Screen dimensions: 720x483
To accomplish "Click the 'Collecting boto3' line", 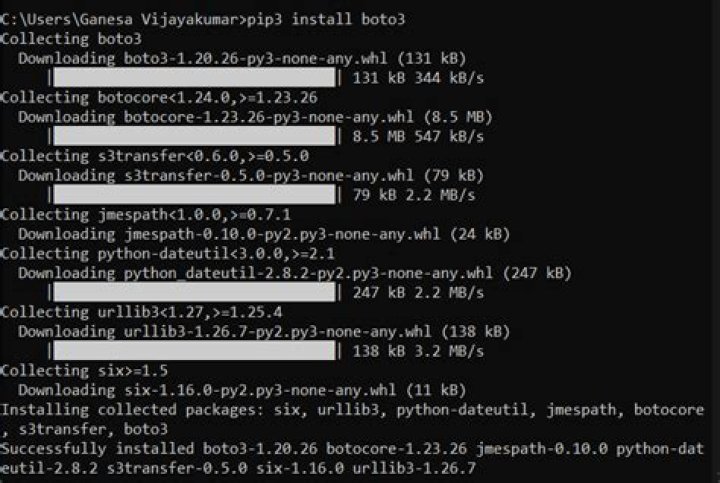I will 71,39.
